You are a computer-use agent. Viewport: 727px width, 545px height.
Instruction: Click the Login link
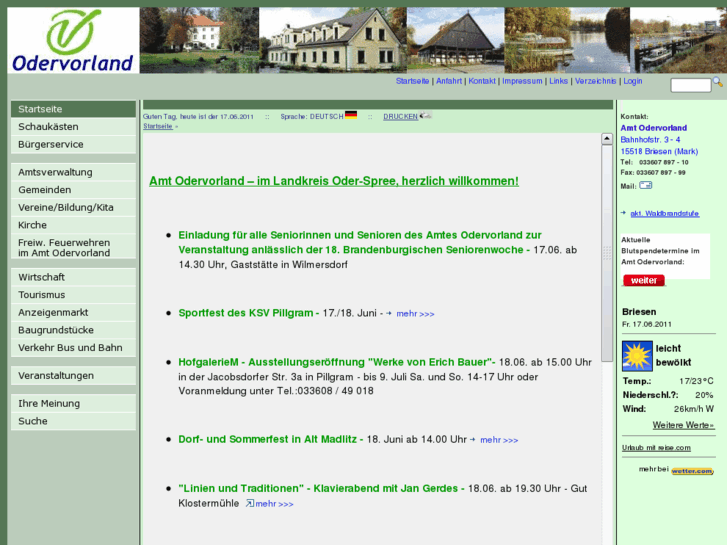[632, 81]
